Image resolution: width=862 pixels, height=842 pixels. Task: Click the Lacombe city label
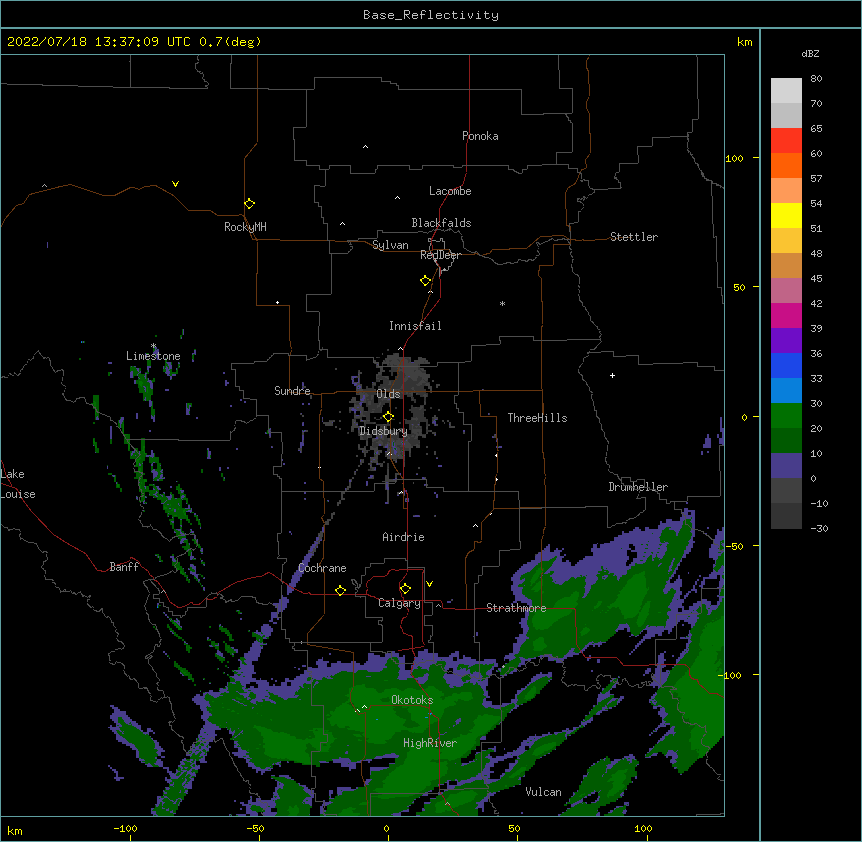coord(450,191)
